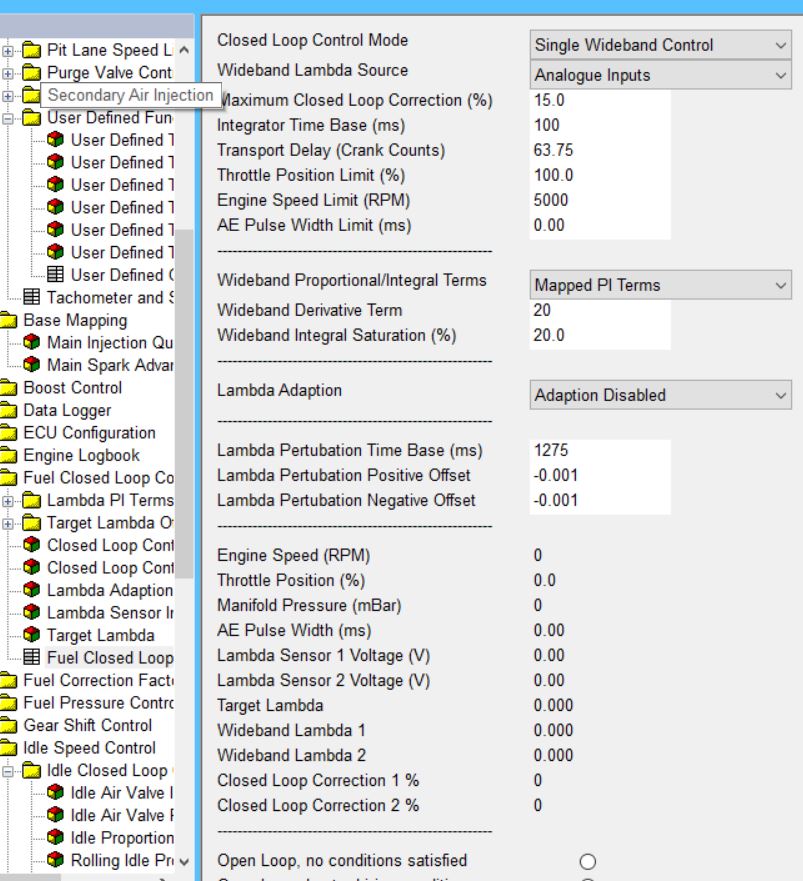
Task: Click the Lambda Sensor cube icon
Action: point(33,613)
